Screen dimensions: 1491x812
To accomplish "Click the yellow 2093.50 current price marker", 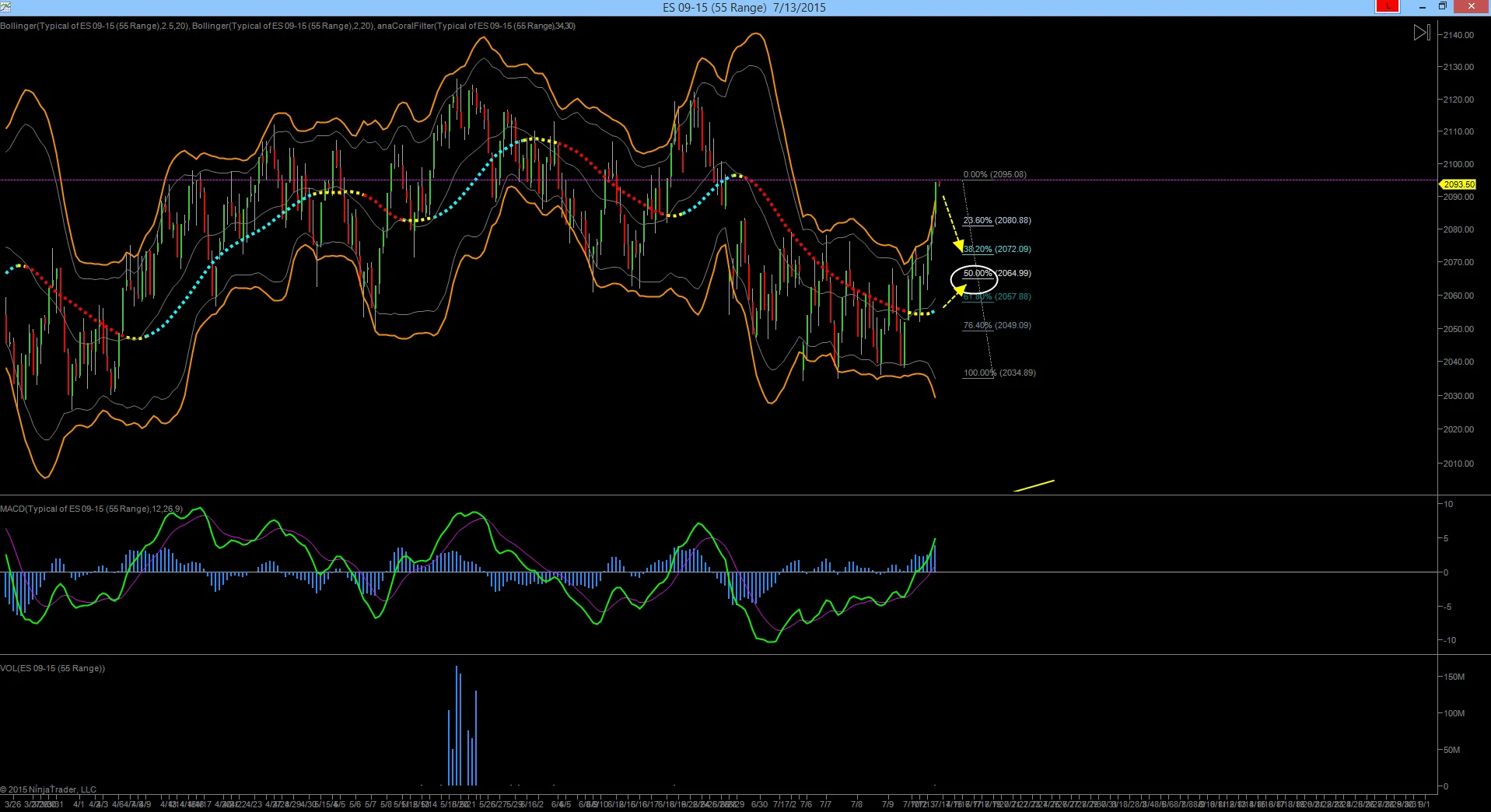I will point(1458,184).
